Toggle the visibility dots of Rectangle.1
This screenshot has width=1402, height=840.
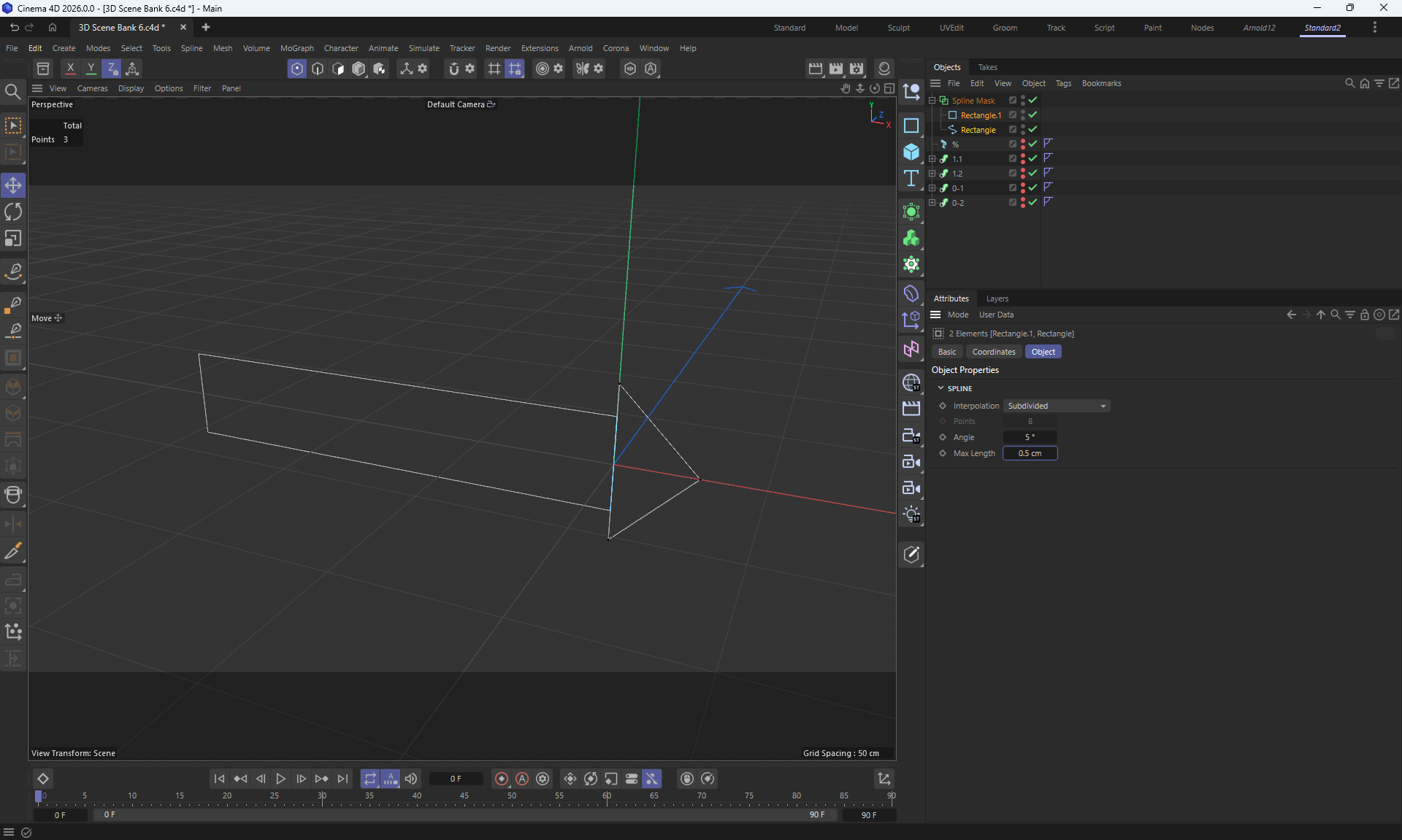1023,115
